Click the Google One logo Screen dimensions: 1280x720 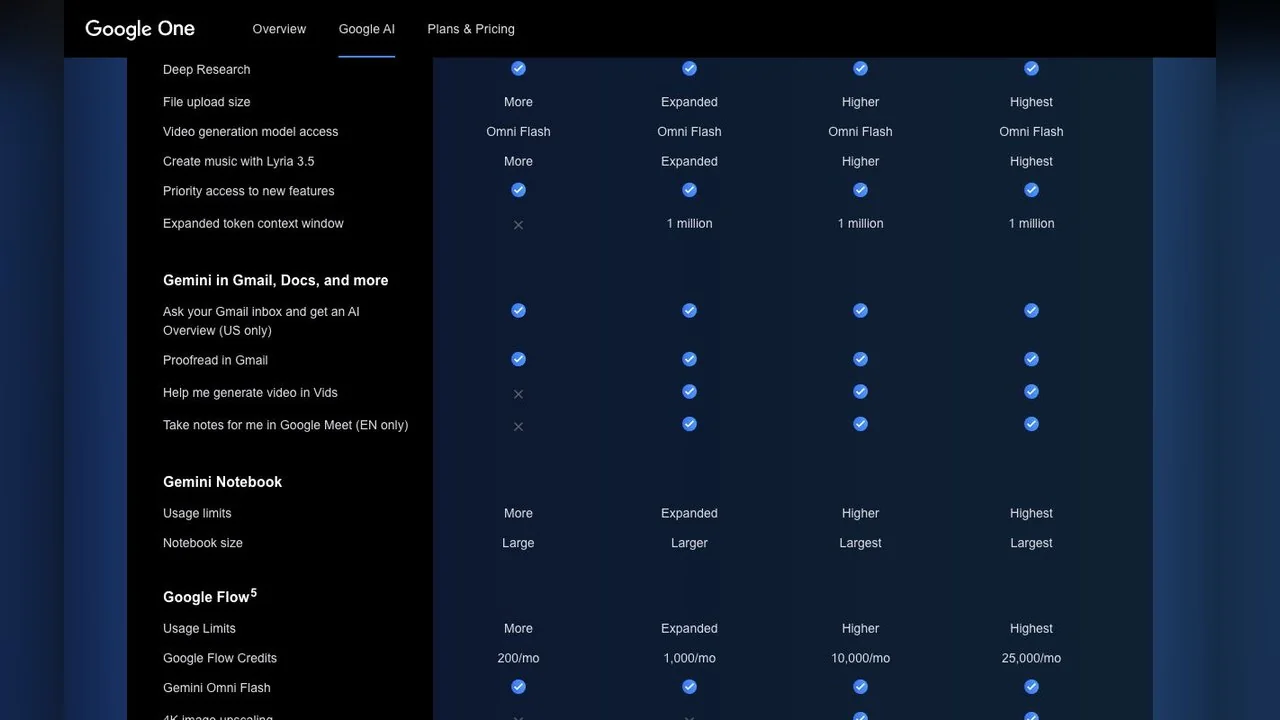pos(140,29)
